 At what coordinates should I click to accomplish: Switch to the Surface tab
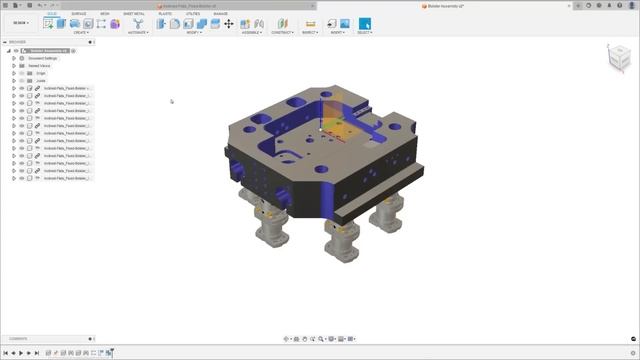tap(79, 13)
